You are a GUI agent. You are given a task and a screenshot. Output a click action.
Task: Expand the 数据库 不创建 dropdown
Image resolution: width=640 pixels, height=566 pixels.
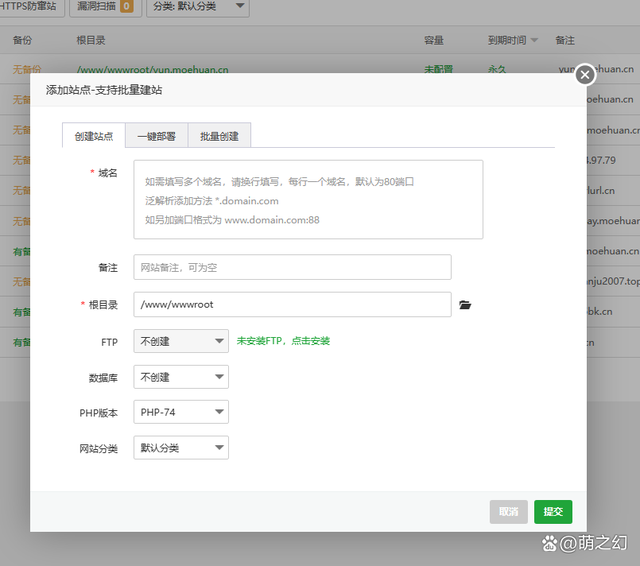click(181, 377)
